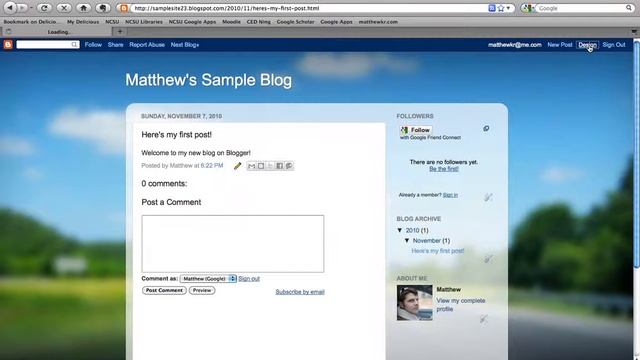Open the matthewkr.com bookmark
The height and width of the screenshot is (360, 640).
click(378, 22)
